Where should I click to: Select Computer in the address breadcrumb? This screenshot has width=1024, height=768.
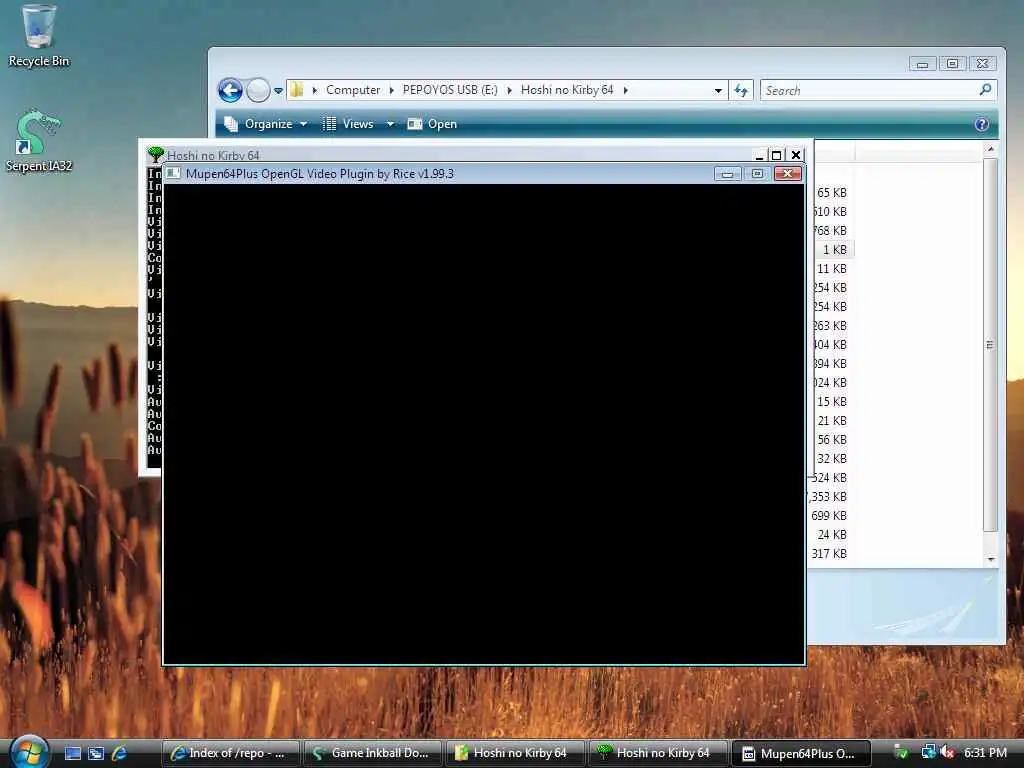point(353,89)
